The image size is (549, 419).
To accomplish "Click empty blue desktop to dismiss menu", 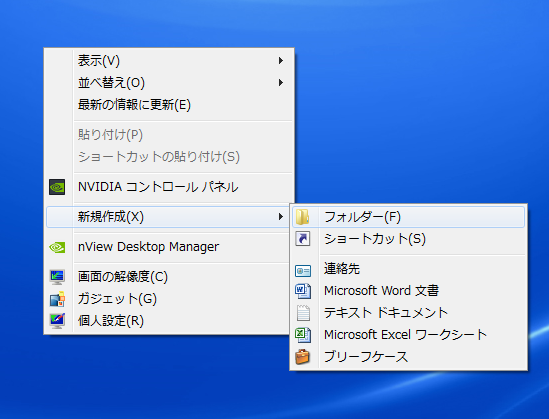I will (x=420, y=105).
